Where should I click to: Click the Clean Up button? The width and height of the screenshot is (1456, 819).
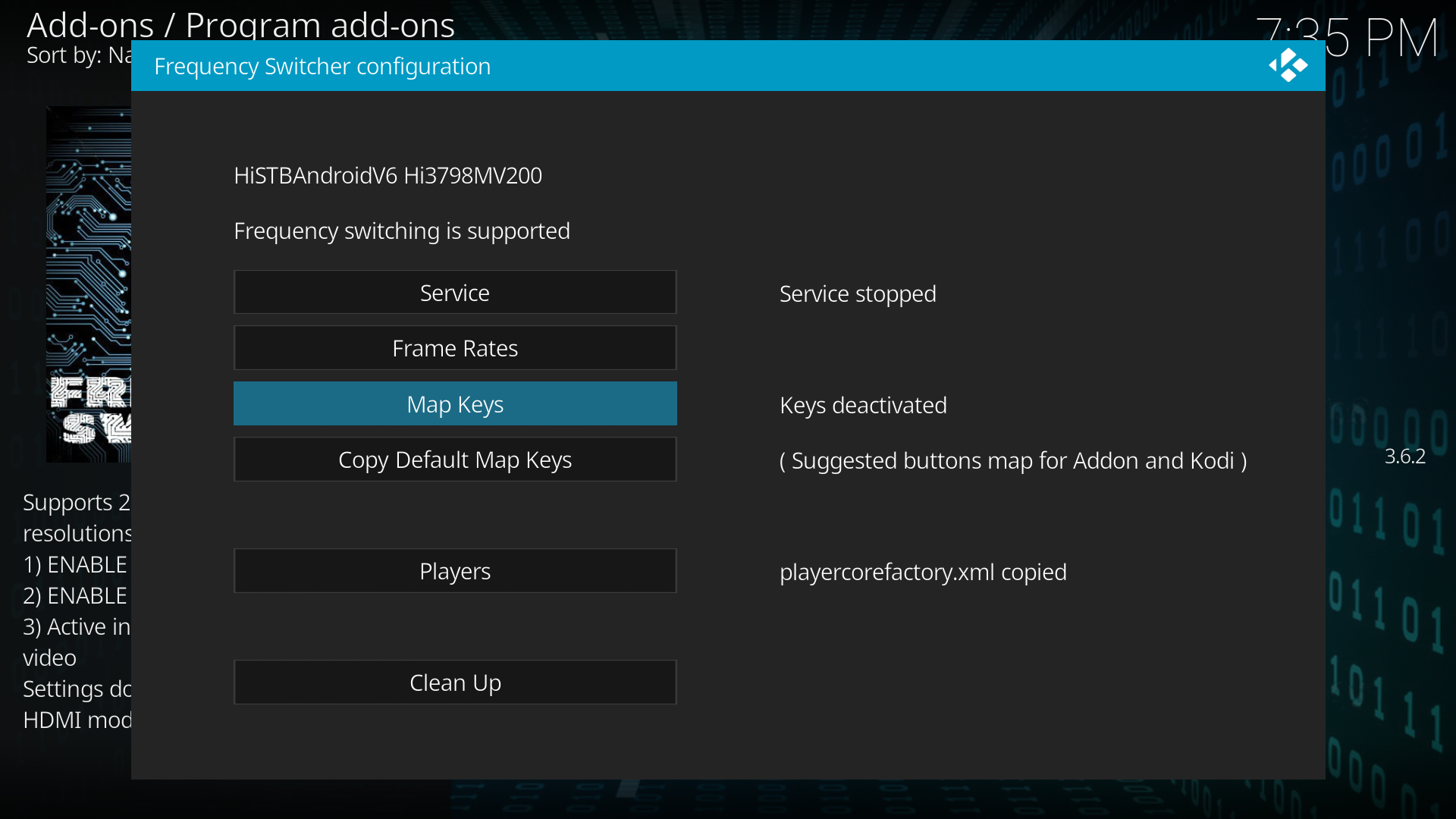click(x=455, y=682)
